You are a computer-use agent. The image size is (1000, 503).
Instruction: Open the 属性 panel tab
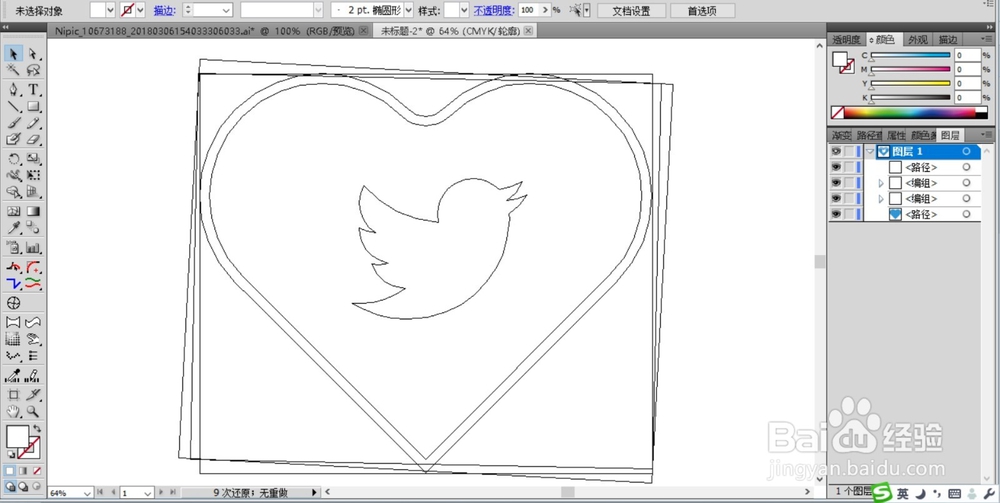[897, 135]
